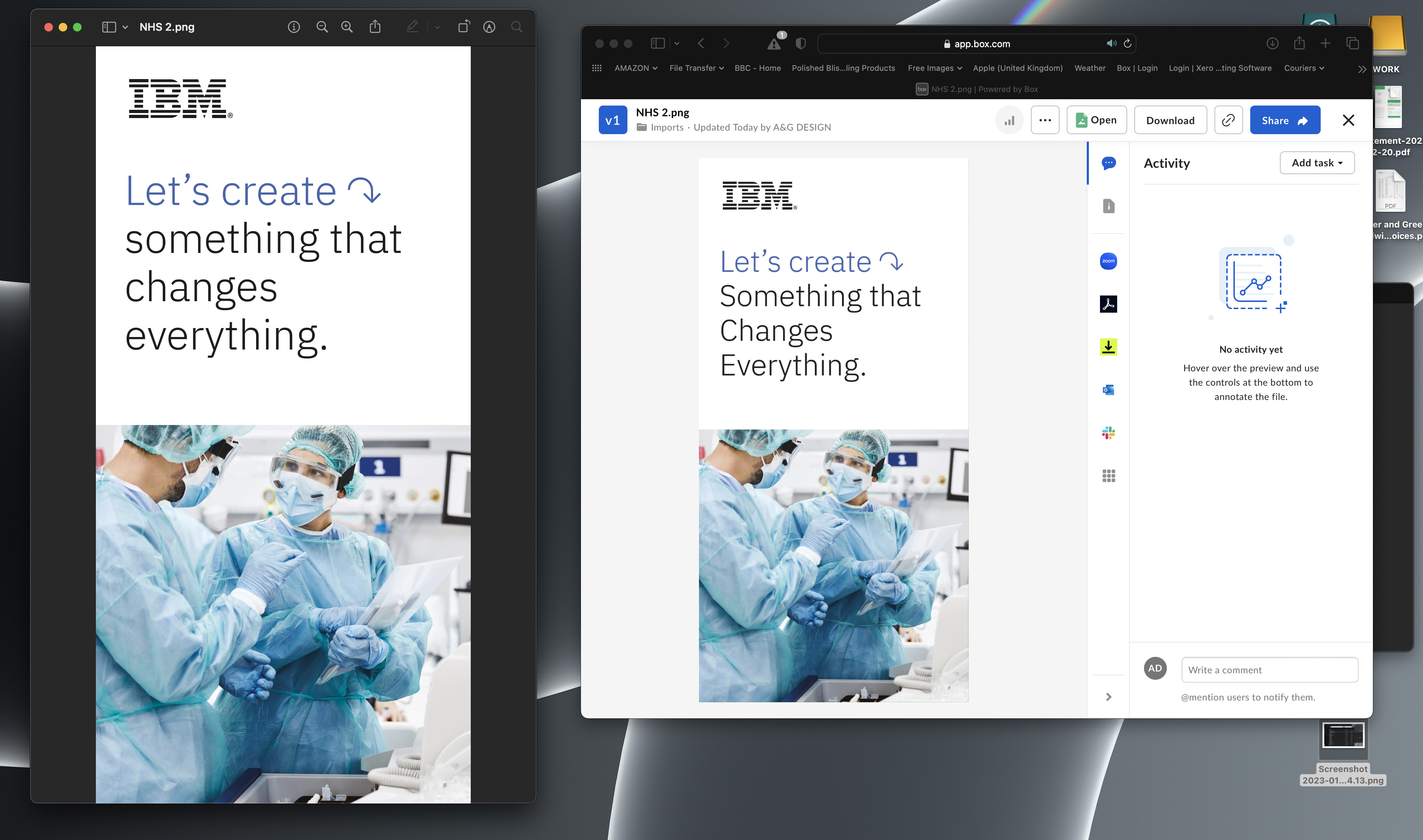Open Outlook integration in Box sidebar
This screenshot has height=840, width=1423.
point(1109,390)
